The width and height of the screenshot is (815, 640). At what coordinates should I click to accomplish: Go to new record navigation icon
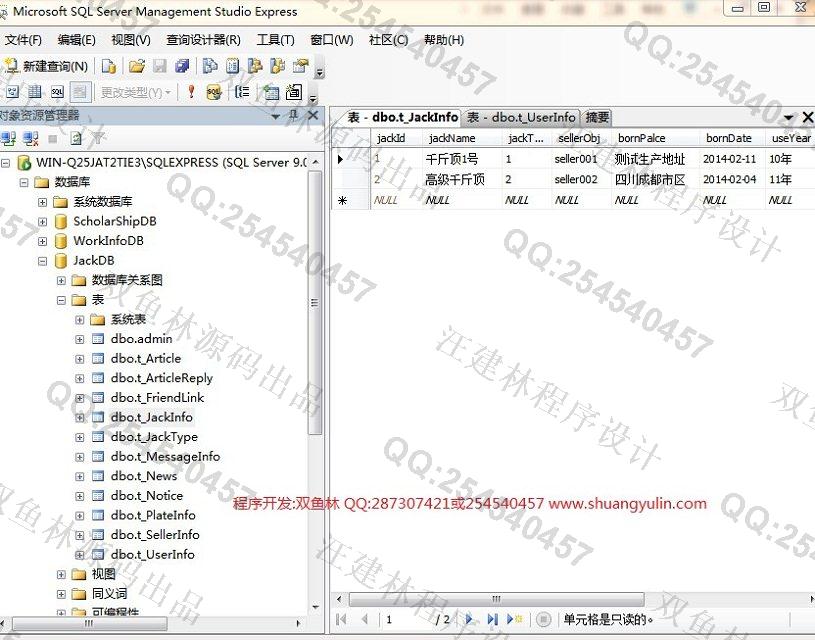coord(514,619)
